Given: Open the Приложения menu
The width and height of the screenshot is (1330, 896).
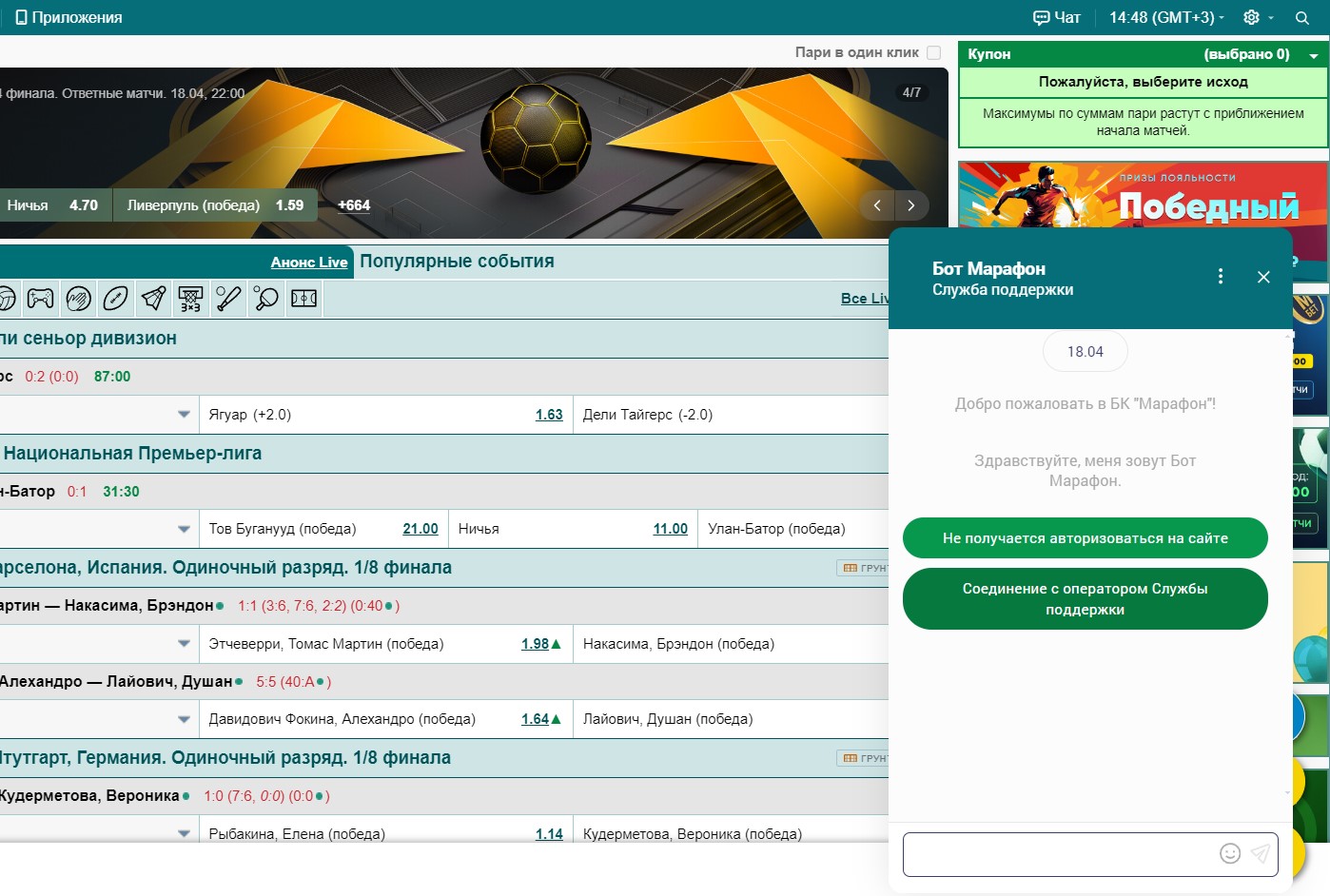Looking at the screenshot, I should click(x=68, y=18).
